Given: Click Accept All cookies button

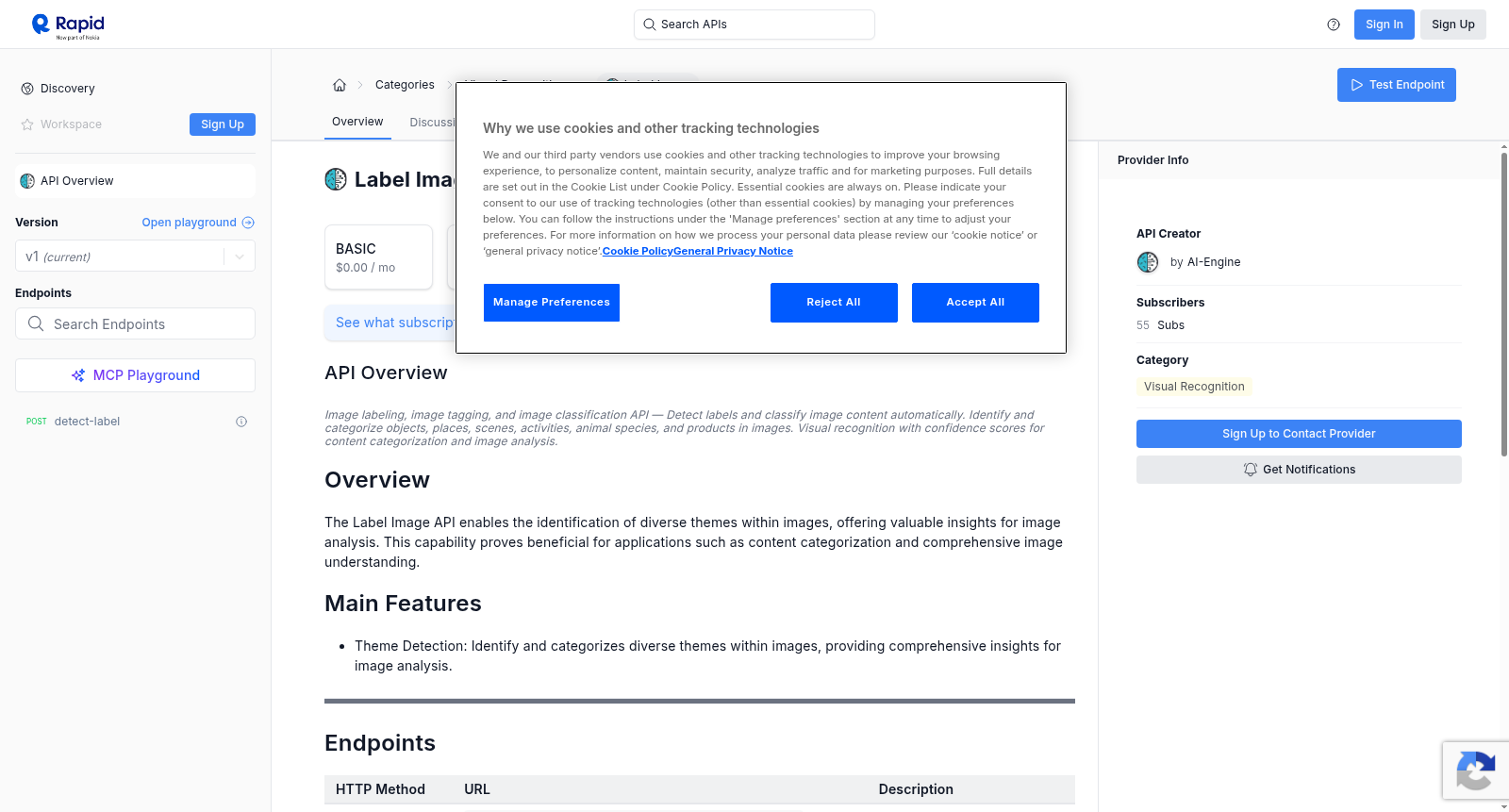Looking at the screenshot, I should point(975,303).
